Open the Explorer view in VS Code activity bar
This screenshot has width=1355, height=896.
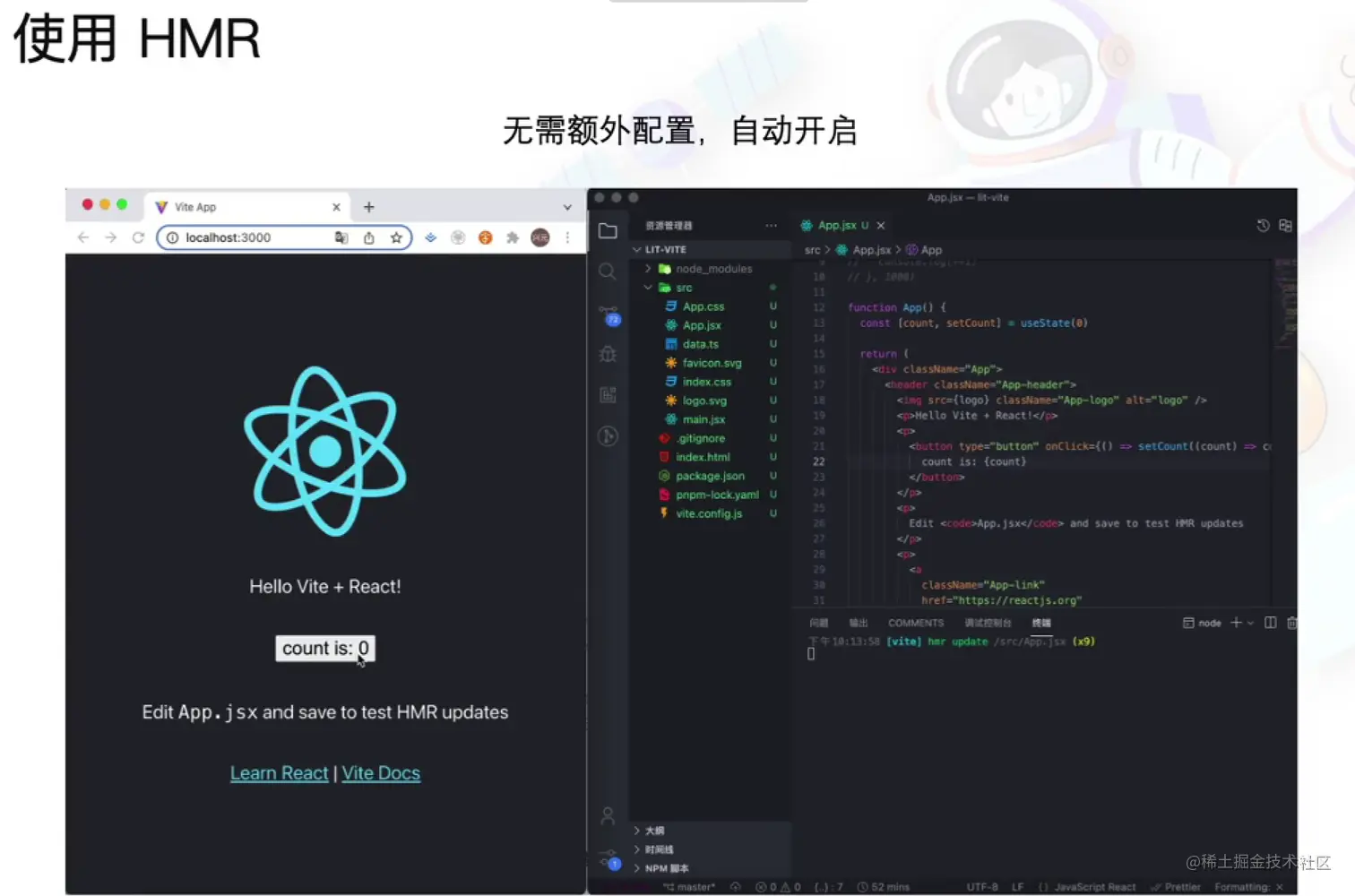point(608,231)
